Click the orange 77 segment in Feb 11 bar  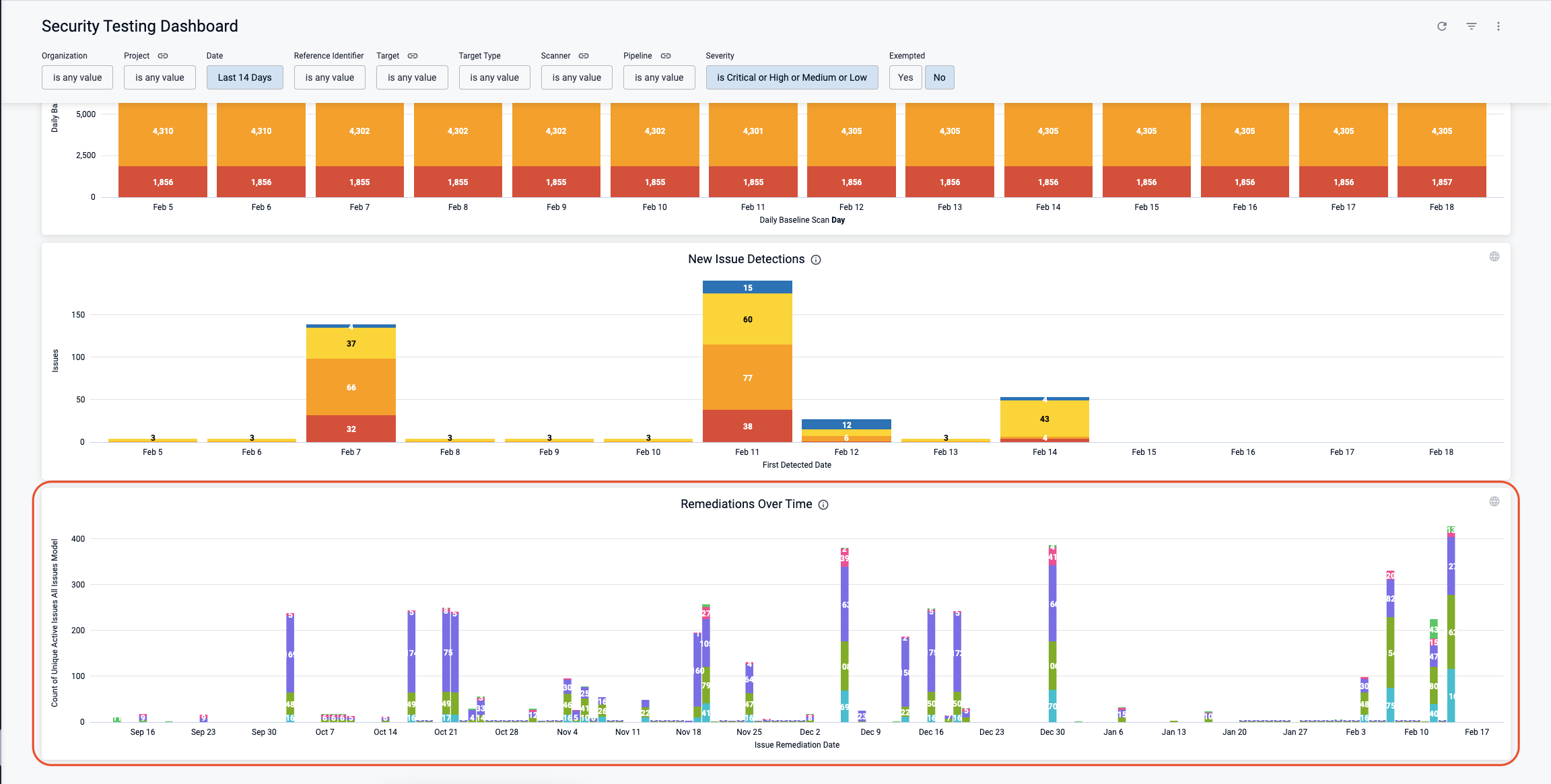(x=747, y=378)
